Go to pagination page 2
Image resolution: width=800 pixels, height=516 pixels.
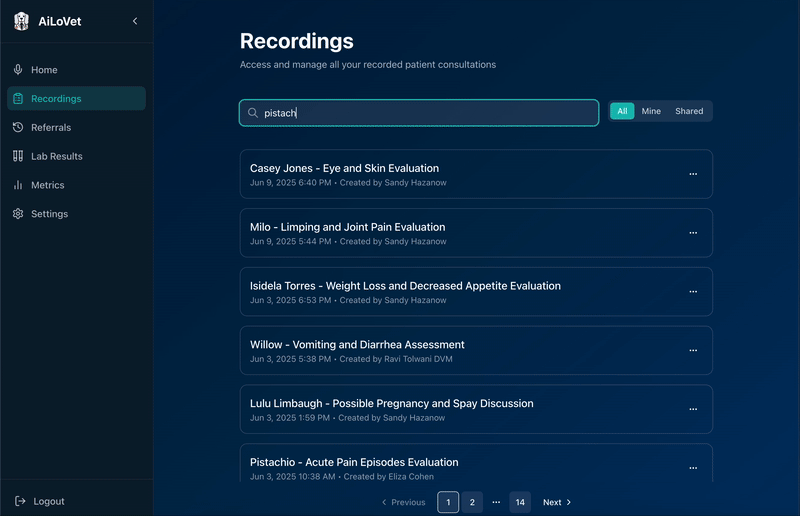point(472,502)
